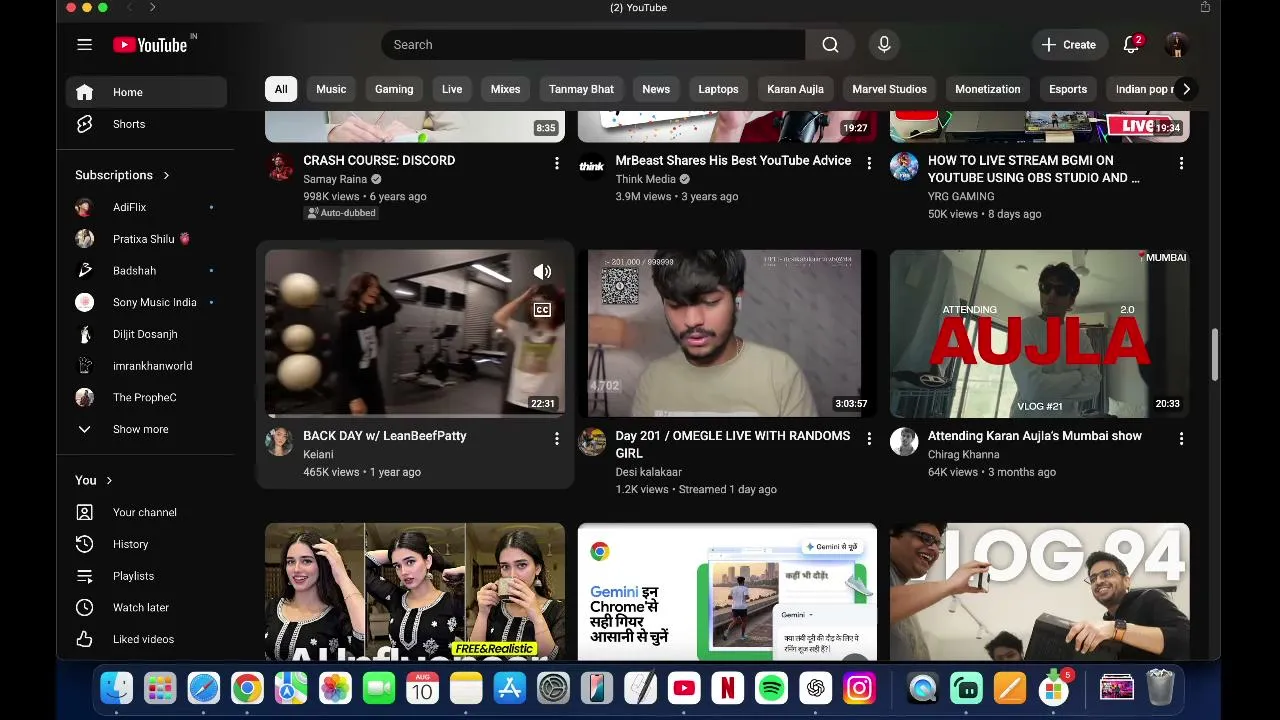Screen dimensions: 1280x720
Task: Open Your channel in the sidebar
Action: click(x=146, y=512)
